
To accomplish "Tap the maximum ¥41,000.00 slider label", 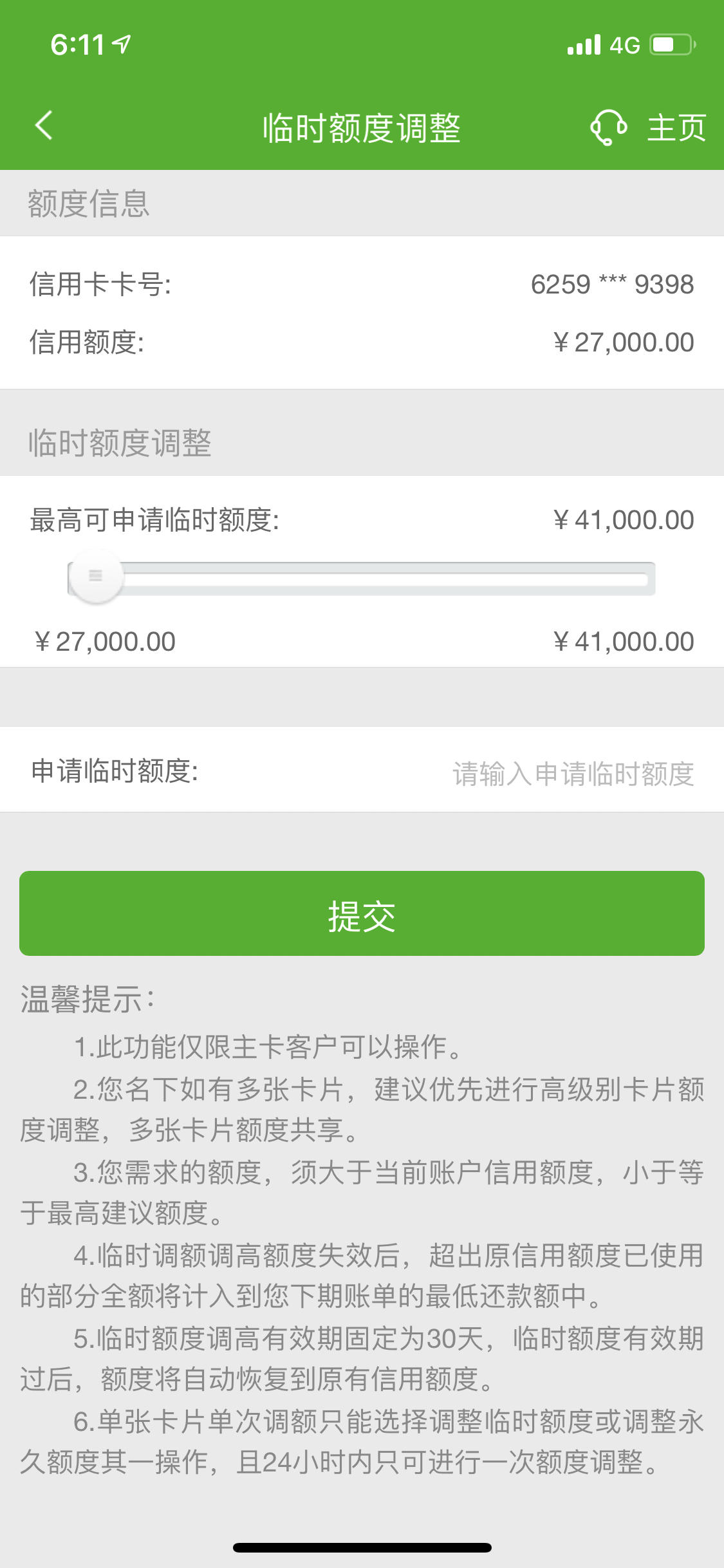I will pos(623,642).
